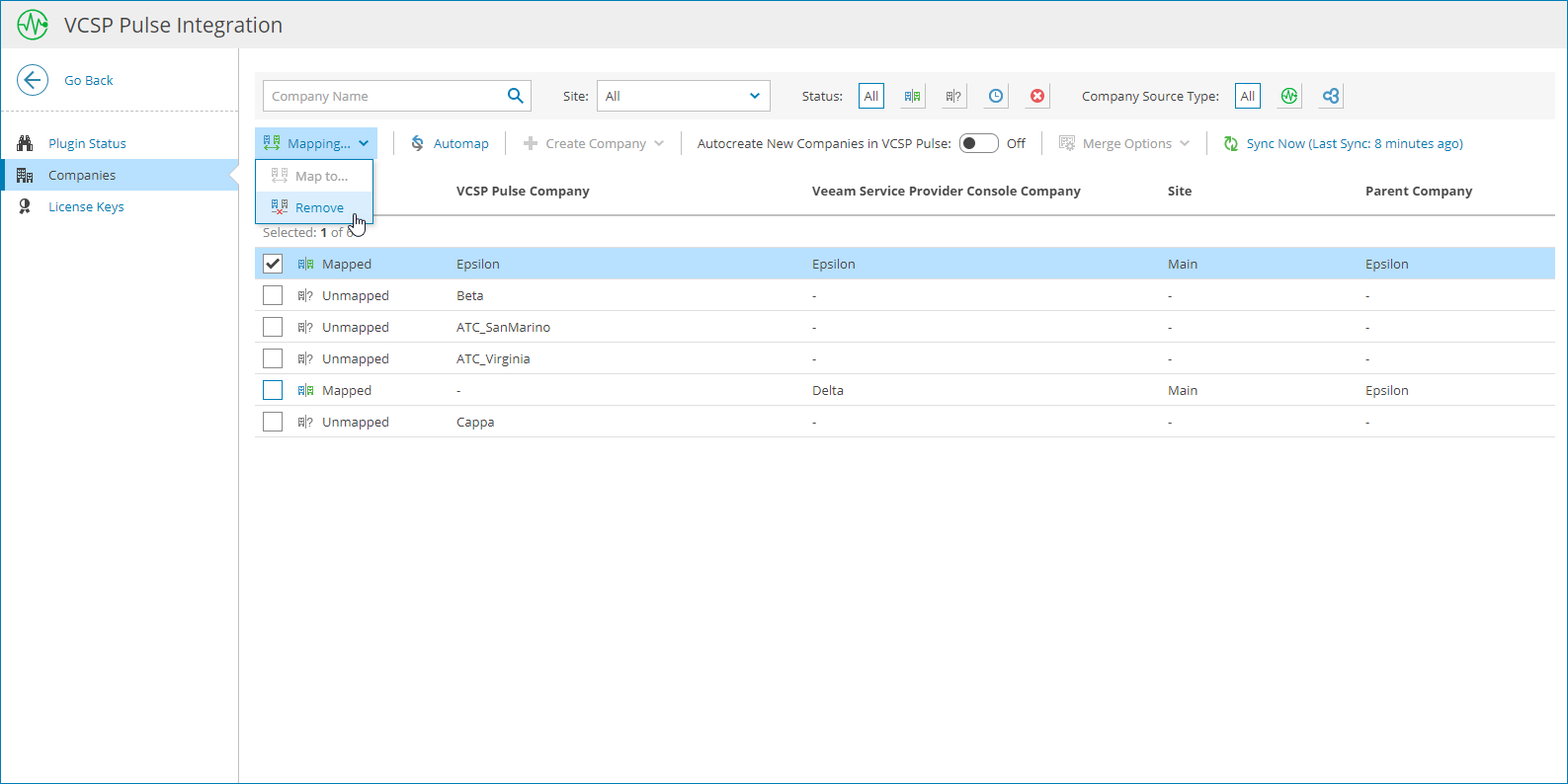This screenshot has height=784, width=1568.
Task: Sort by Parent Company column header
Action: point(1419,191)
